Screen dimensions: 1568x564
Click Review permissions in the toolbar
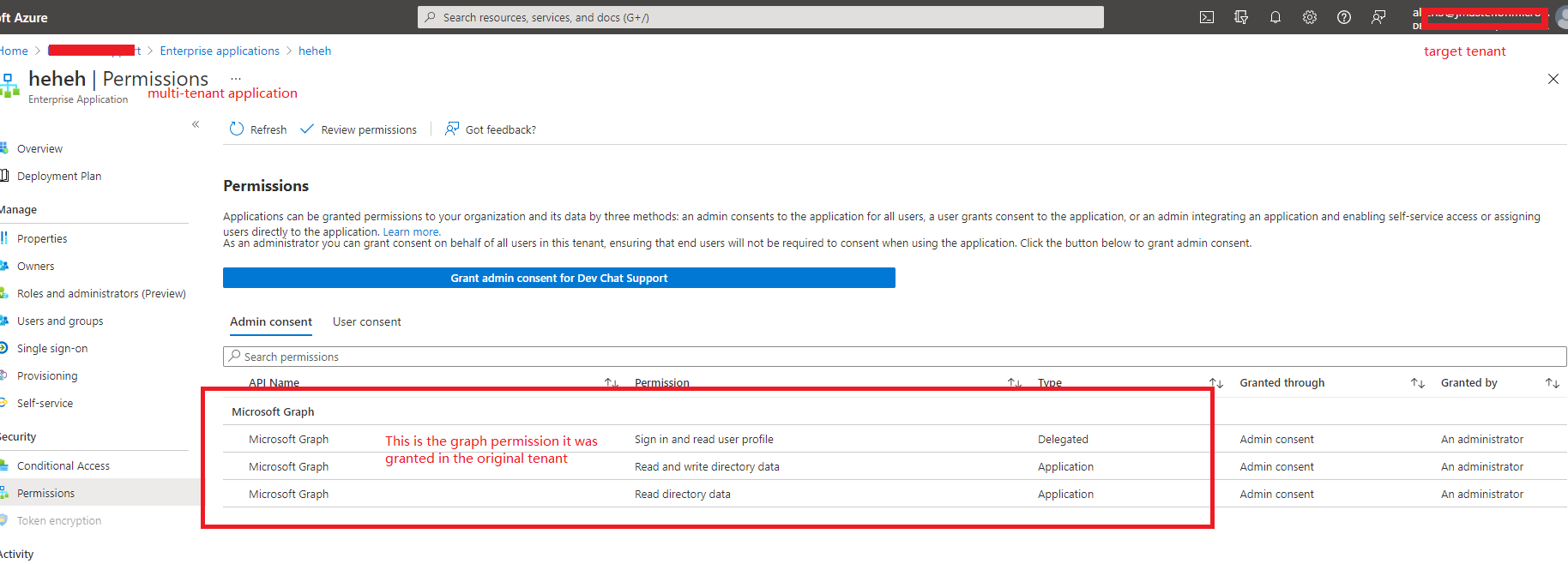click(x=359, y=129)
